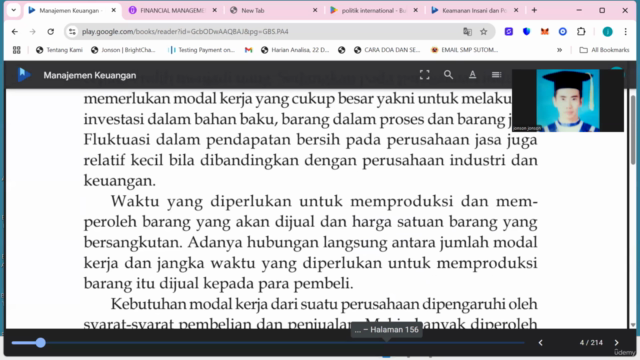640x360 pixels.
Task: Open the translate page icon
Action: pyautogui.click(x=467, y=31)
